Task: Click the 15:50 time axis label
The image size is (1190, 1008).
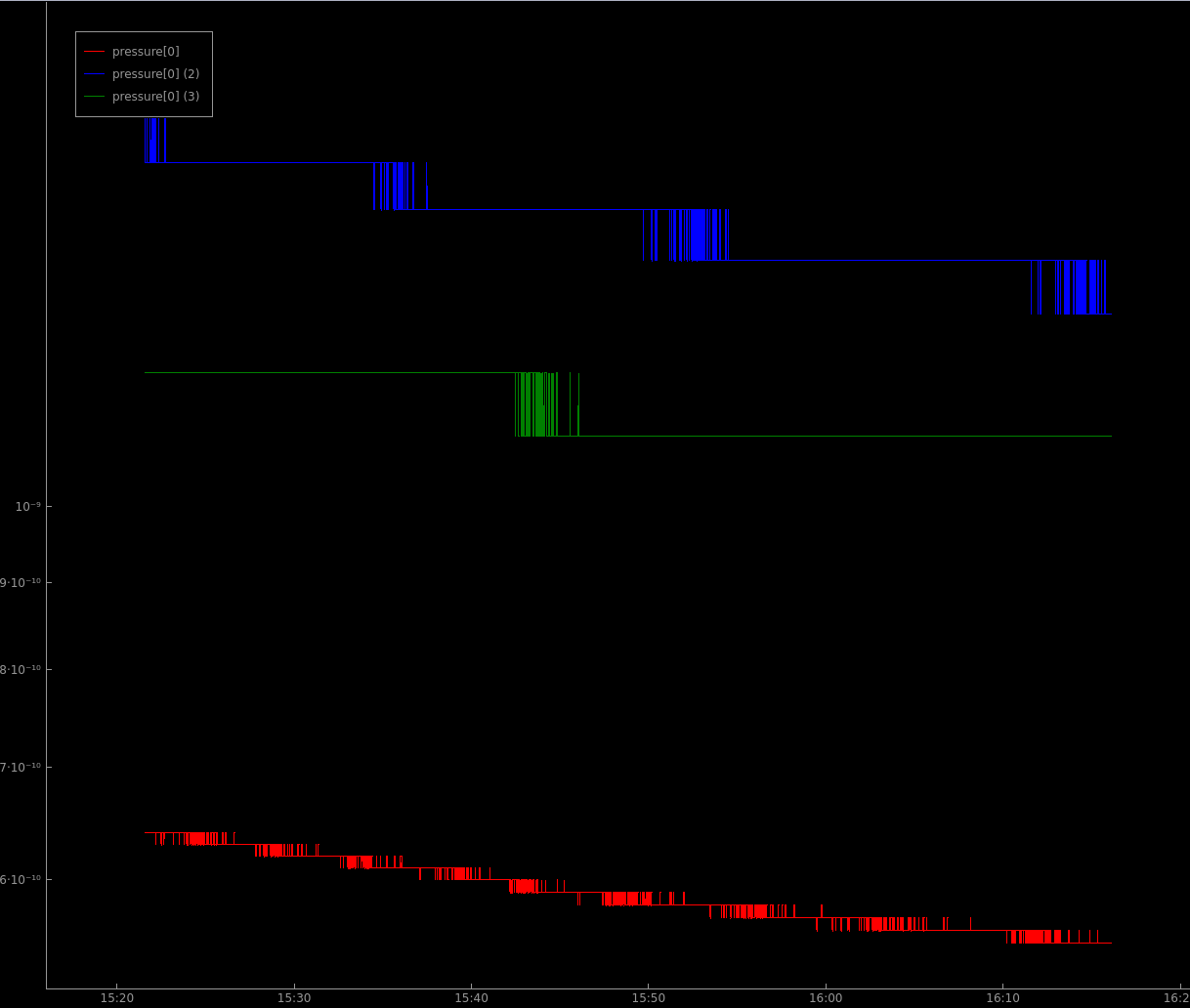Action: (x=648, y=998)
